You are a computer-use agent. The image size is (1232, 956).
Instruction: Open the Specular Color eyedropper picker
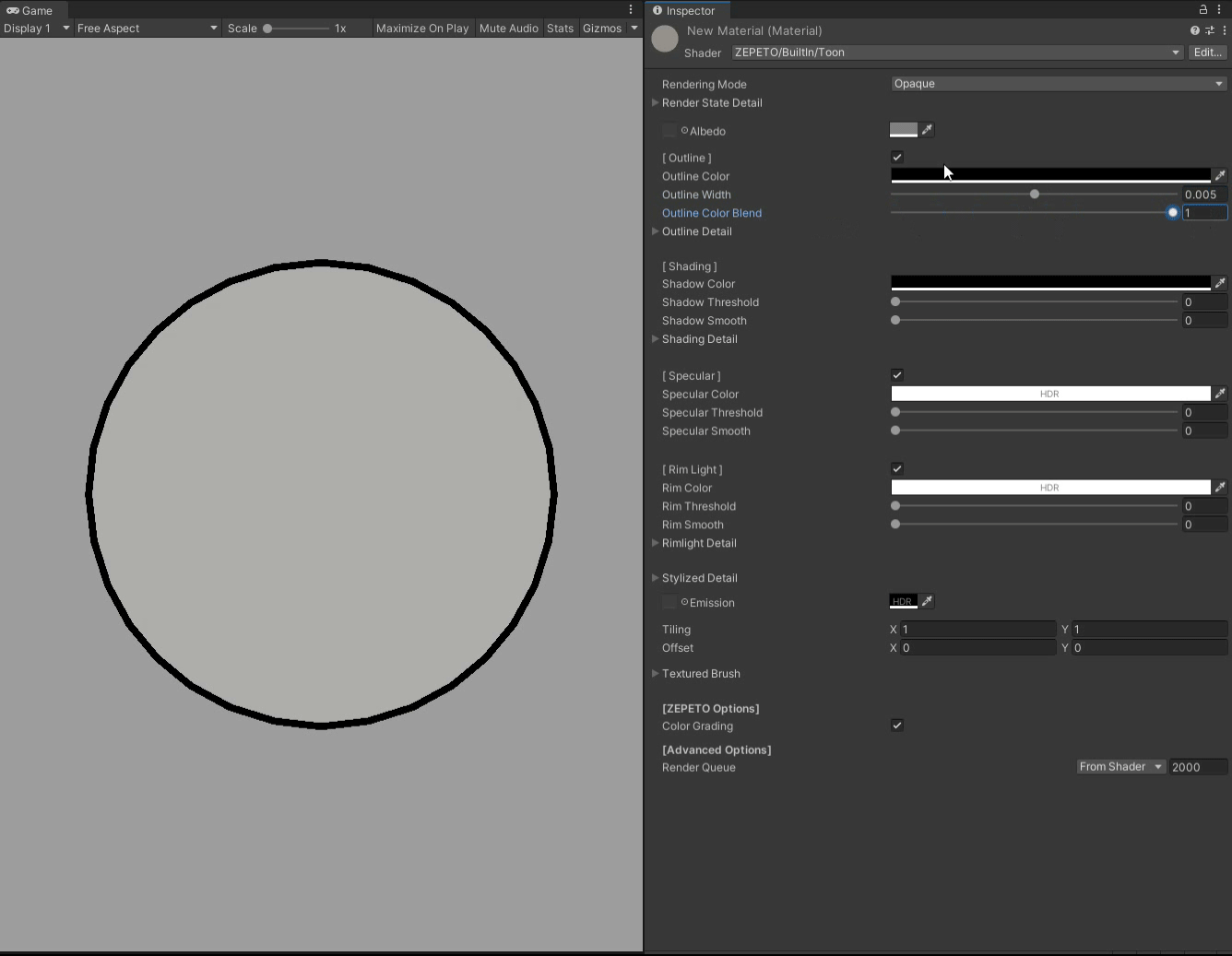pyautogui.click(x=1220, y=393)
